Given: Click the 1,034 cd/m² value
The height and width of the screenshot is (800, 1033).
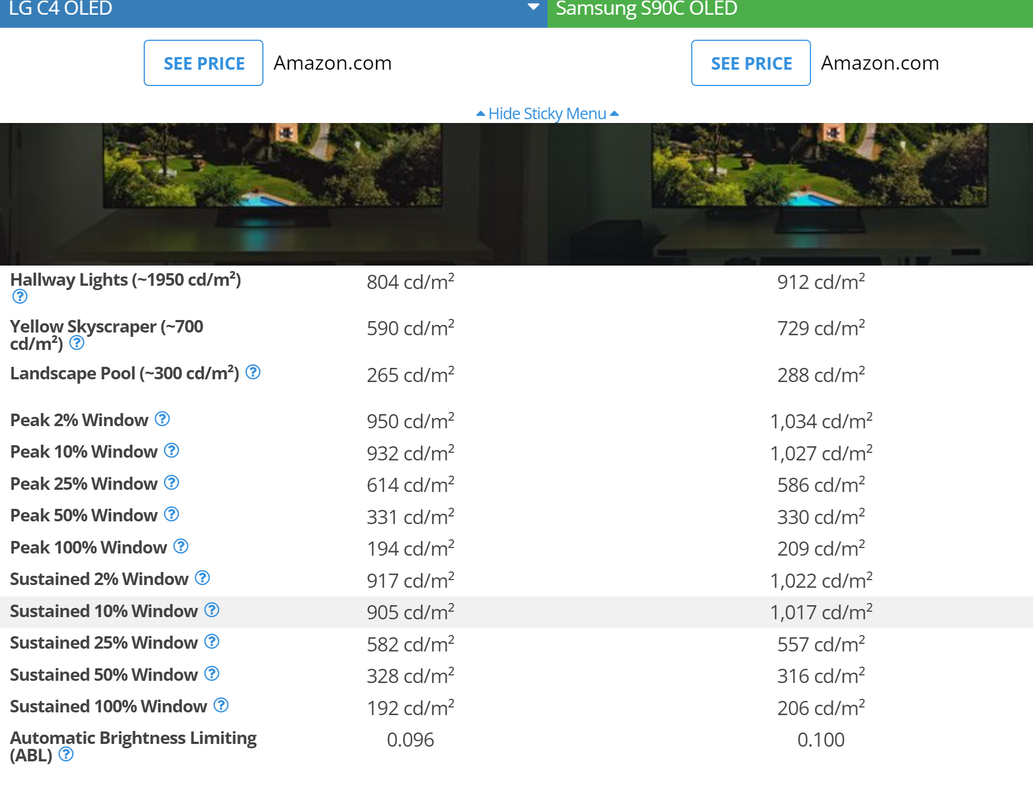Looking at the screenshot, I should click(821, 421).
